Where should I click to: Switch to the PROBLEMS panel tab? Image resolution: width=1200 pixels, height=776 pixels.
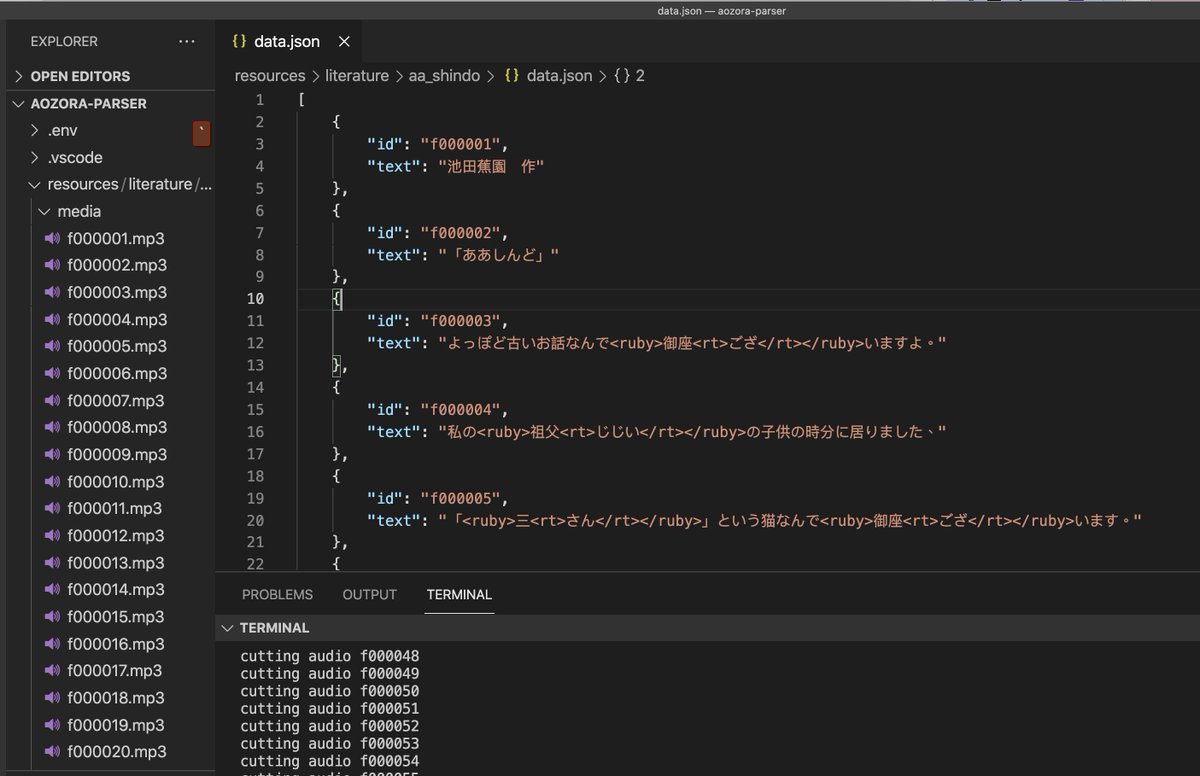click(x=277, y=594)
